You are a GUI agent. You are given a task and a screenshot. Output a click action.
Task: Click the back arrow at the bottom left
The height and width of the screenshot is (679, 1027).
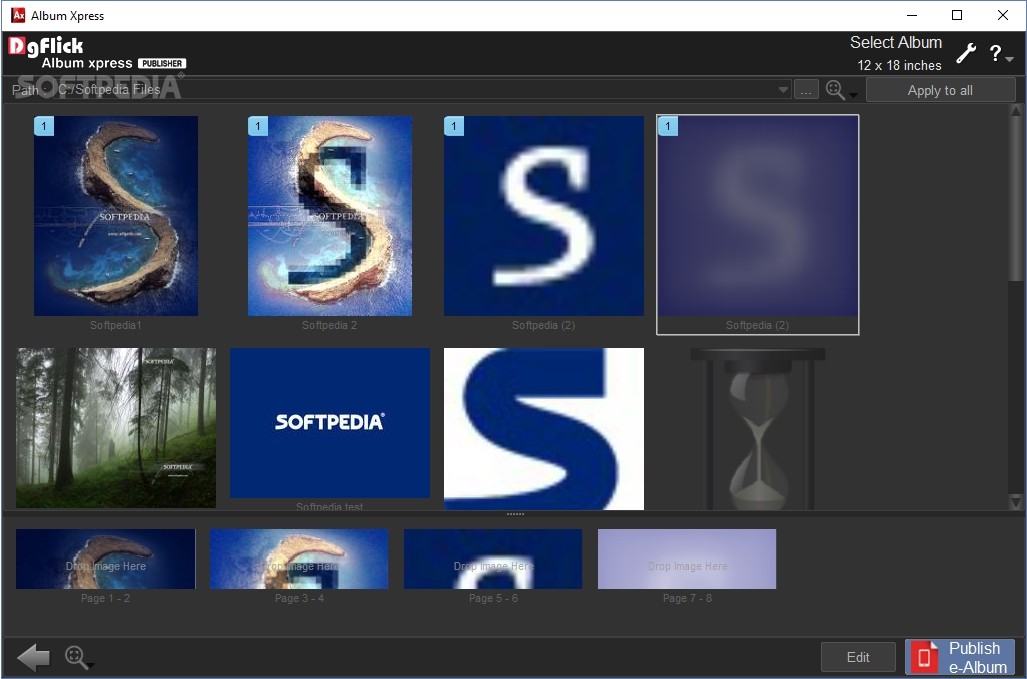coord(33,657)
